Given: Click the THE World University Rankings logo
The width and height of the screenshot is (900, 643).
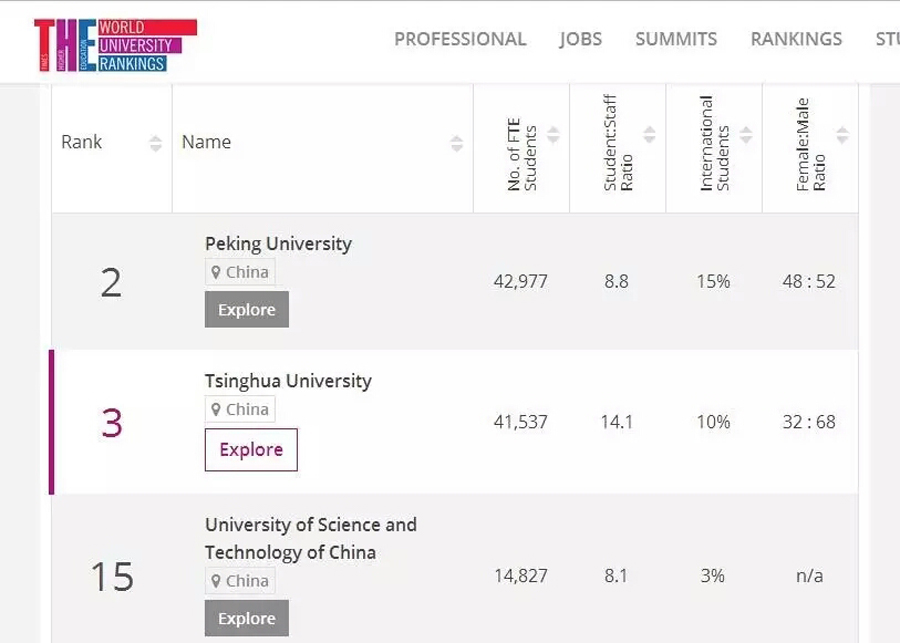Looking at the screenshot, I should [x=115, y=44].
